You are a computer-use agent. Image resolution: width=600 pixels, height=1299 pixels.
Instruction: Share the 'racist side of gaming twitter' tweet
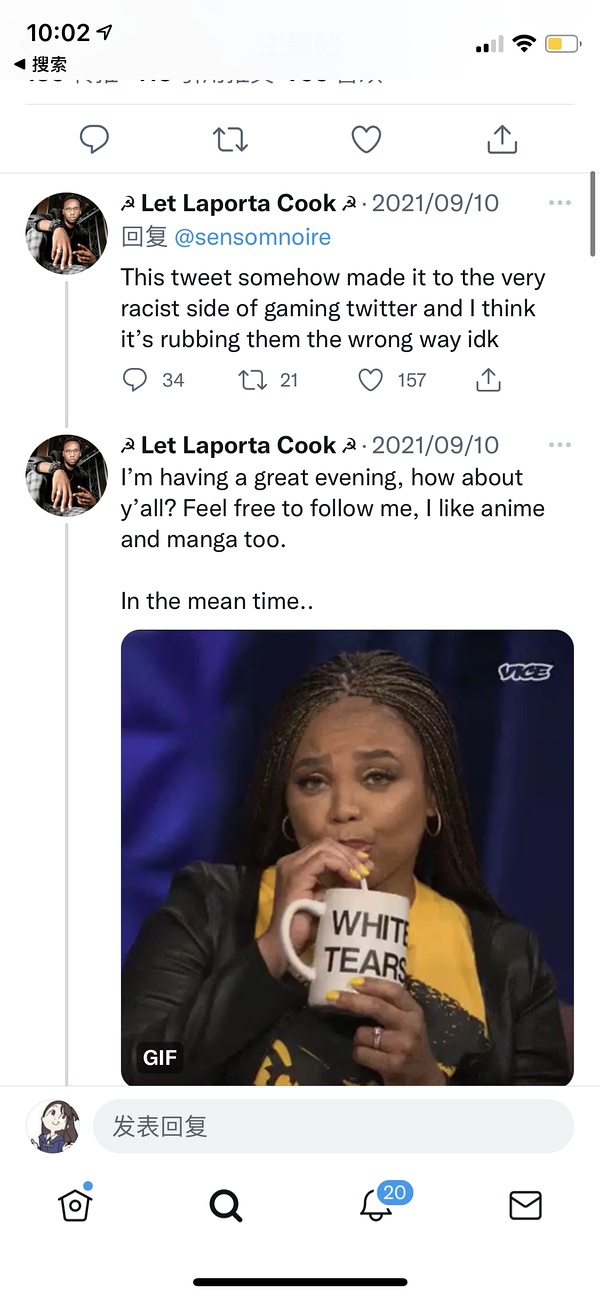(x=487, y=380)
